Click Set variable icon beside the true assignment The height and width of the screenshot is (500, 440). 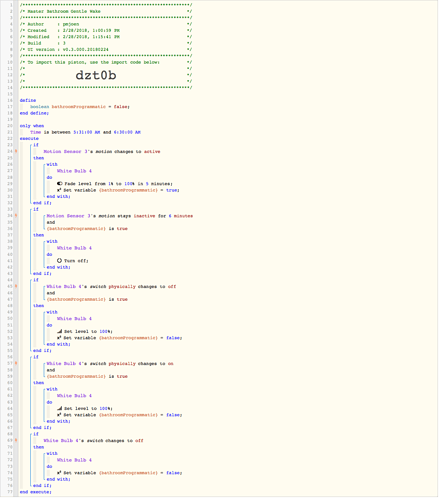click(59, 190)
